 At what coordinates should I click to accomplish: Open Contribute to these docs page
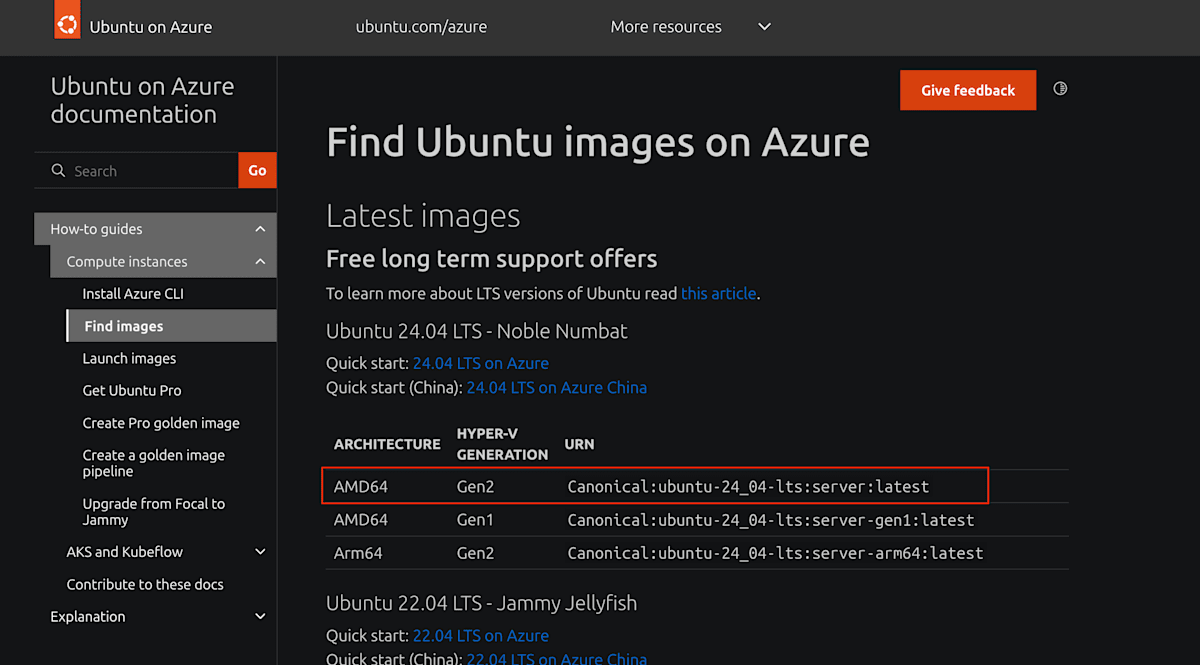(145, 584)
